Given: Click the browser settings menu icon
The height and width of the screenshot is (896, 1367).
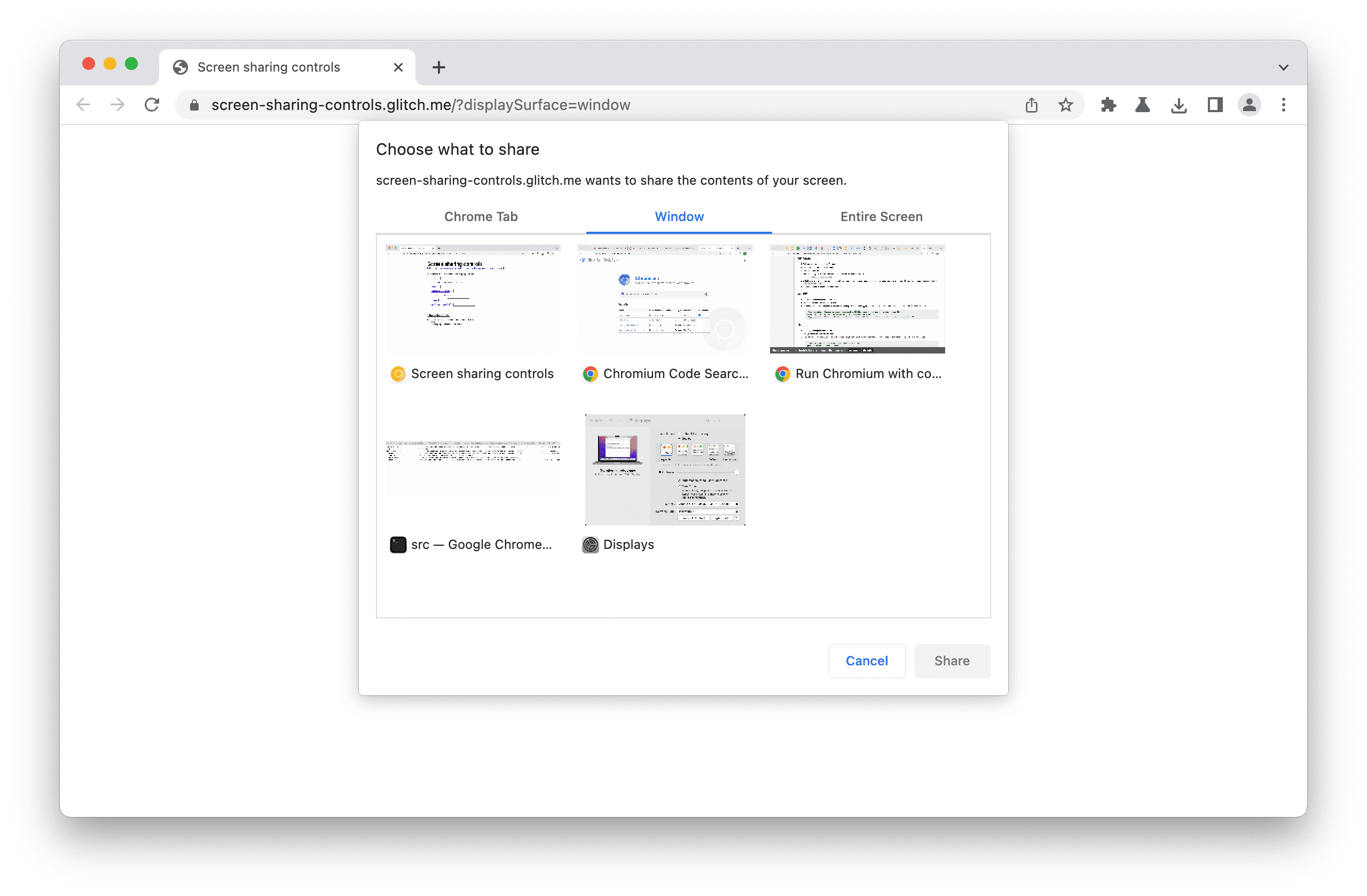Looking at the screenshot, I should [x=1284, y=104].
